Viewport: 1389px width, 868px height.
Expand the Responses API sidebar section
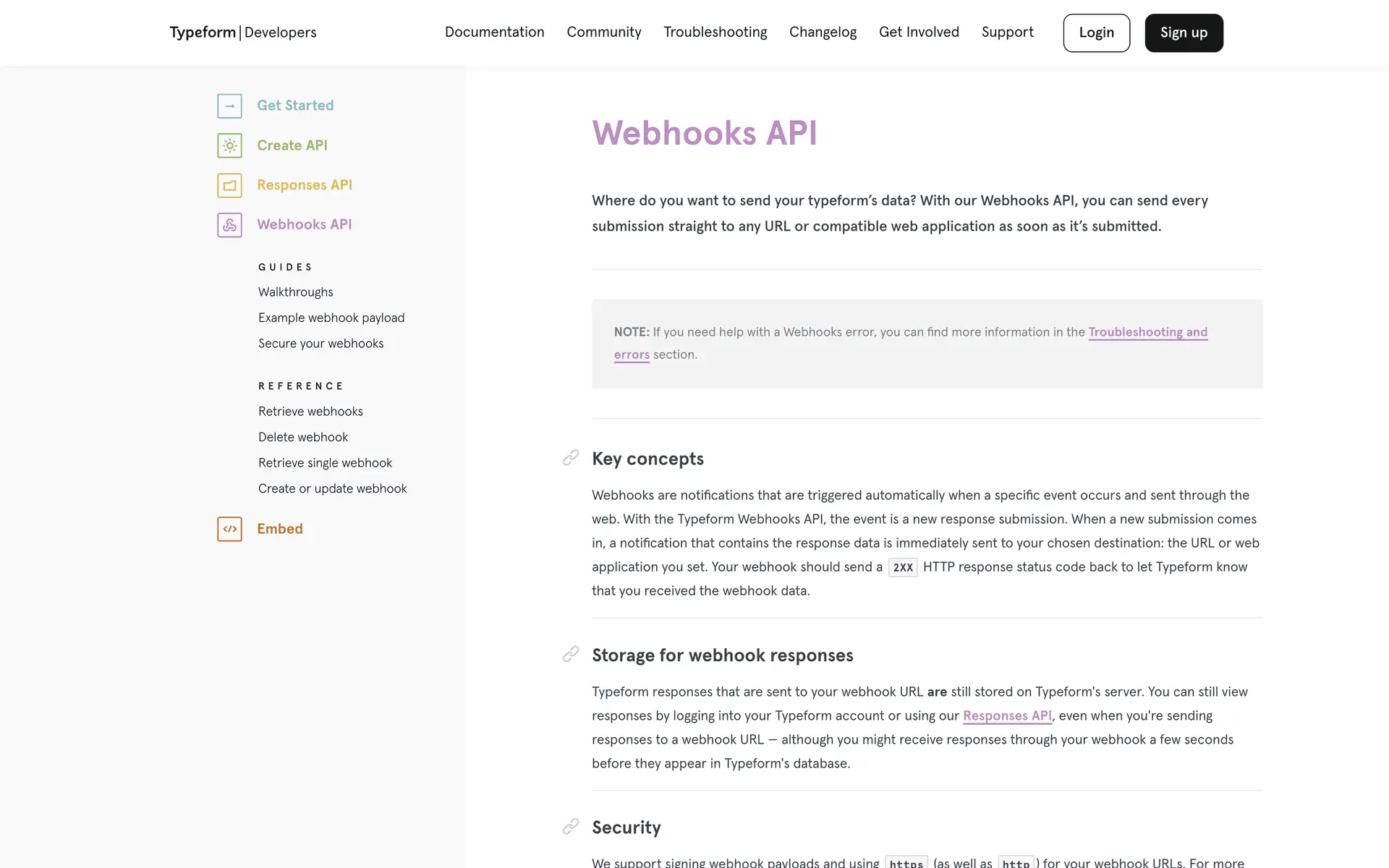tap(305, 185)
